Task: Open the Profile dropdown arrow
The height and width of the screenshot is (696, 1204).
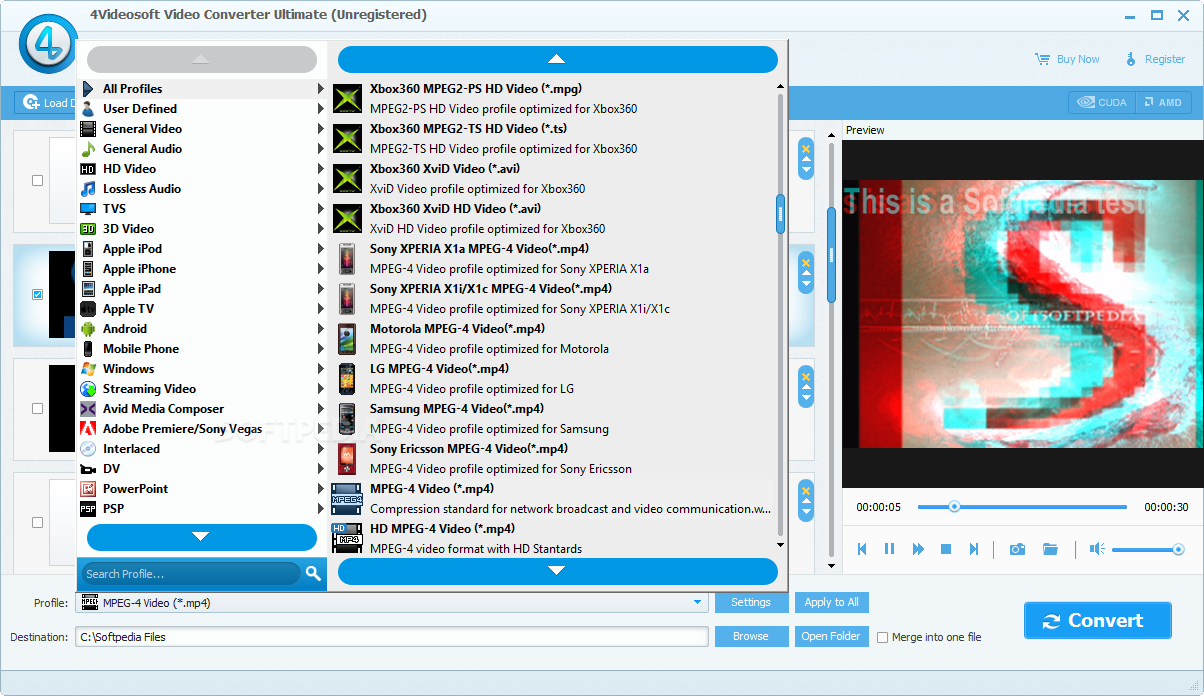Action: [697, 603]
